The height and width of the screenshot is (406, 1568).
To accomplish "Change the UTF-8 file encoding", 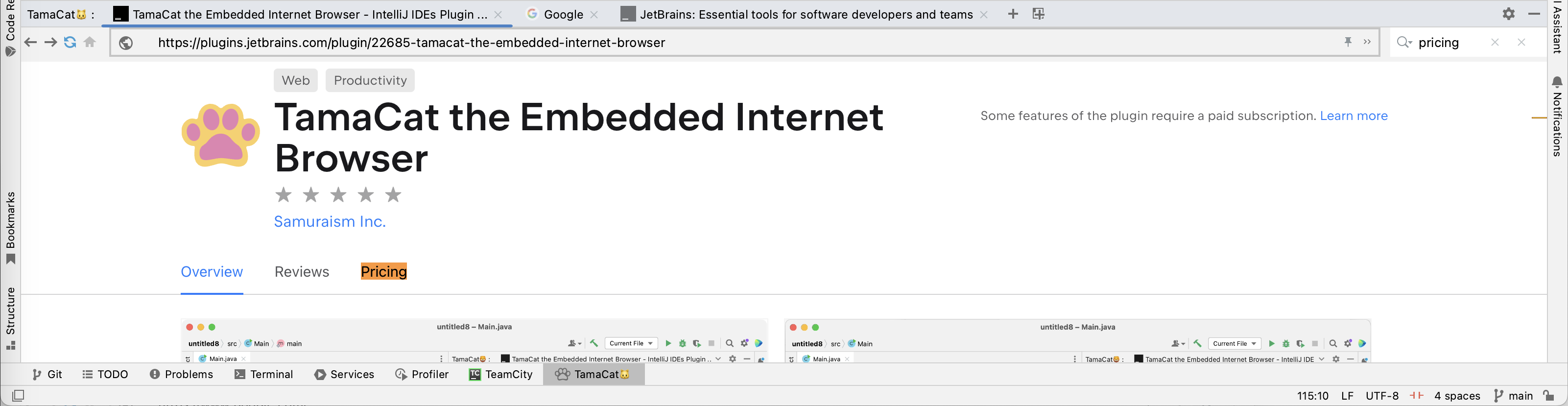I will 1382,396.
